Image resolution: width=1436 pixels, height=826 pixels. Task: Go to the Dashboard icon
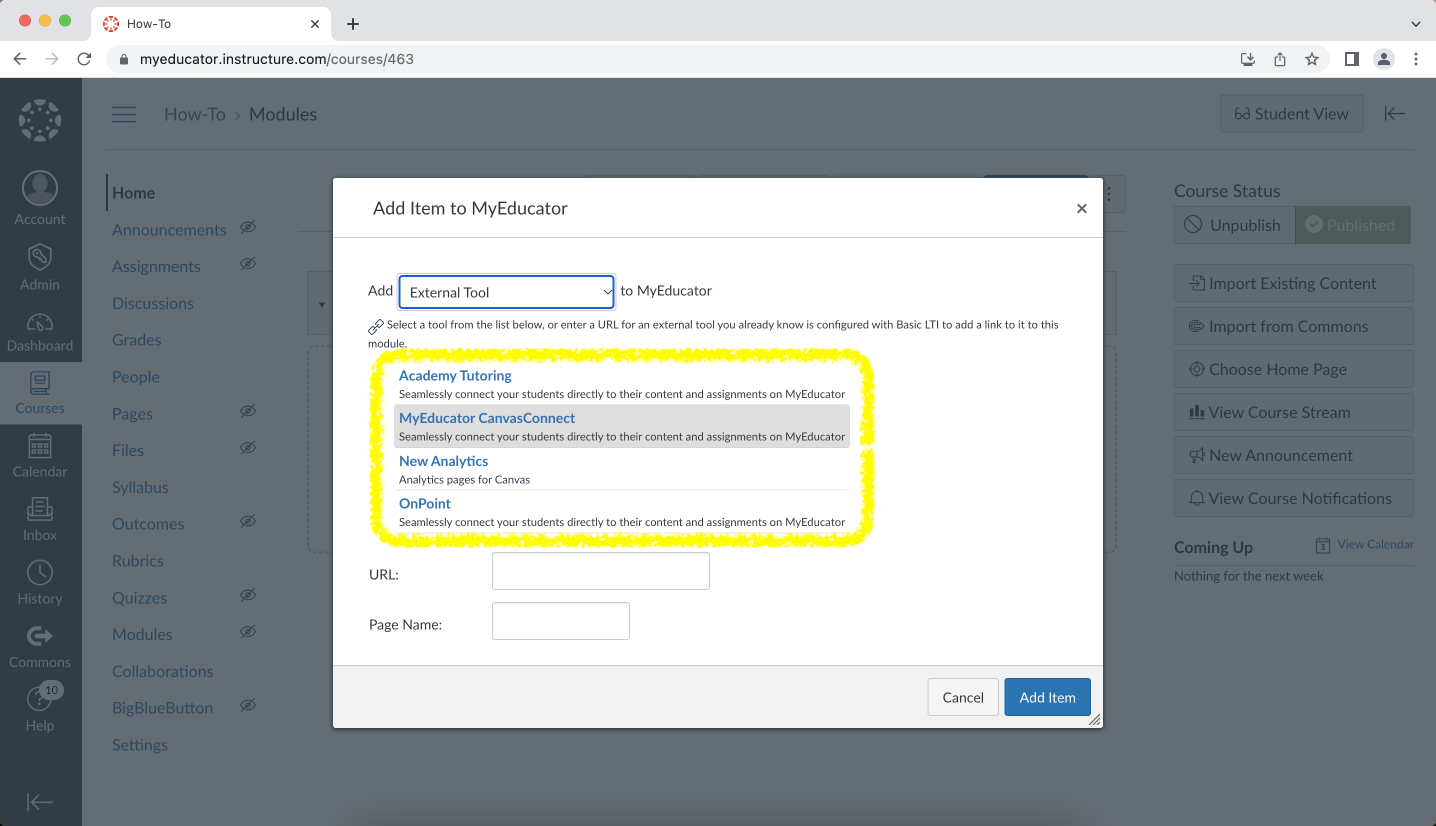click(40, 322)
